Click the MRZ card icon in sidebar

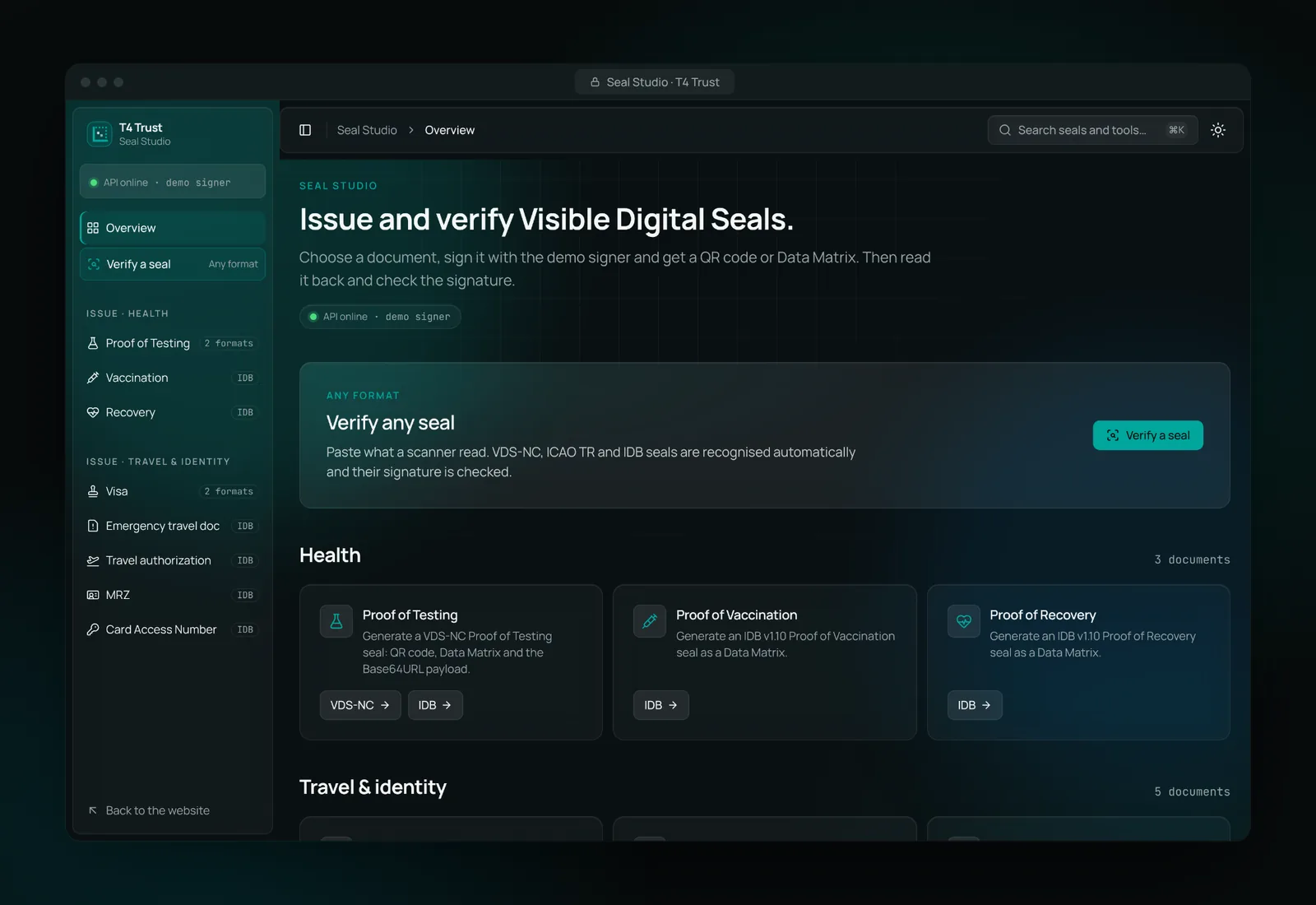point(93,595)
